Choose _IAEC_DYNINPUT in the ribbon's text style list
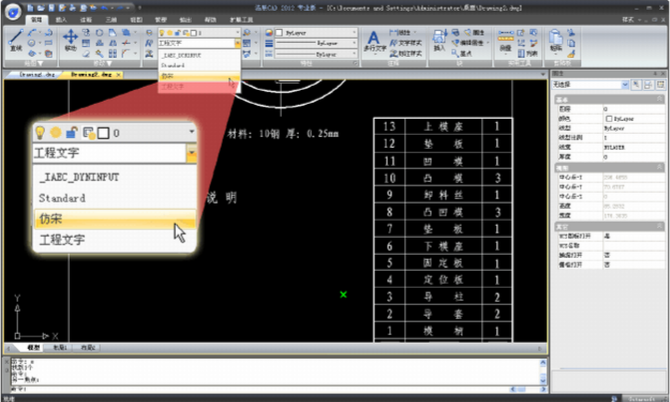The width and height of the screenshot is (670, 402). click(x=199, y=55)
